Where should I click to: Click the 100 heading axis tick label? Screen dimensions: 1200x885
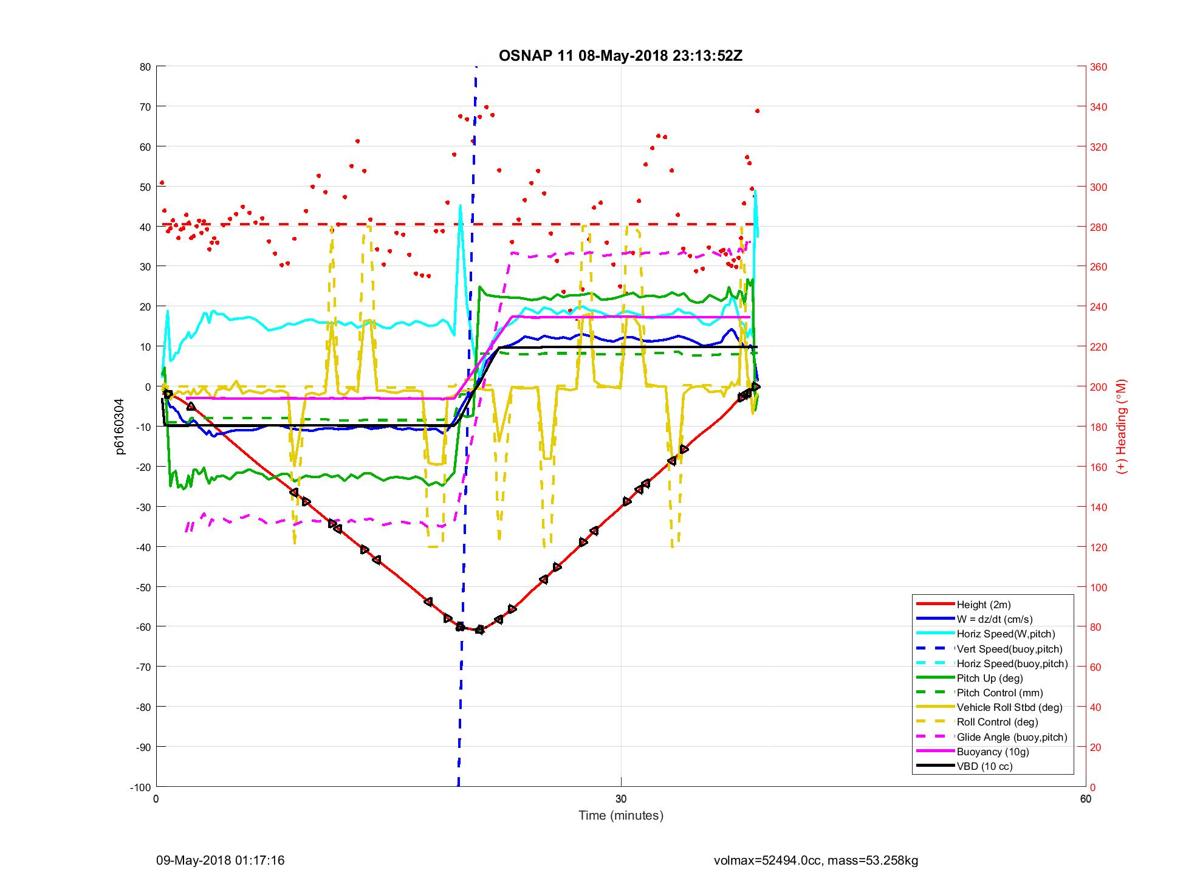[1100, 587]
